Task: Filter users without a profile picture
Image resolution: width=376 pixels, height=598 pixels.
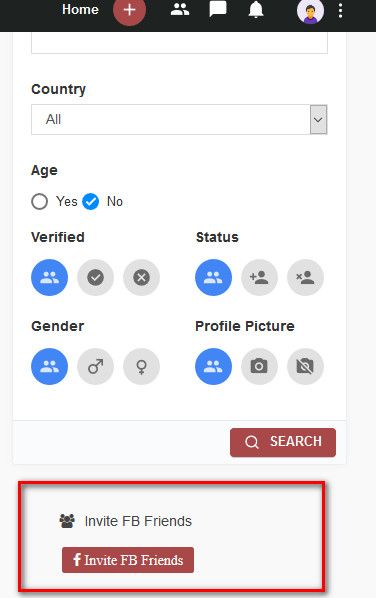Action: tap(305, 367)
